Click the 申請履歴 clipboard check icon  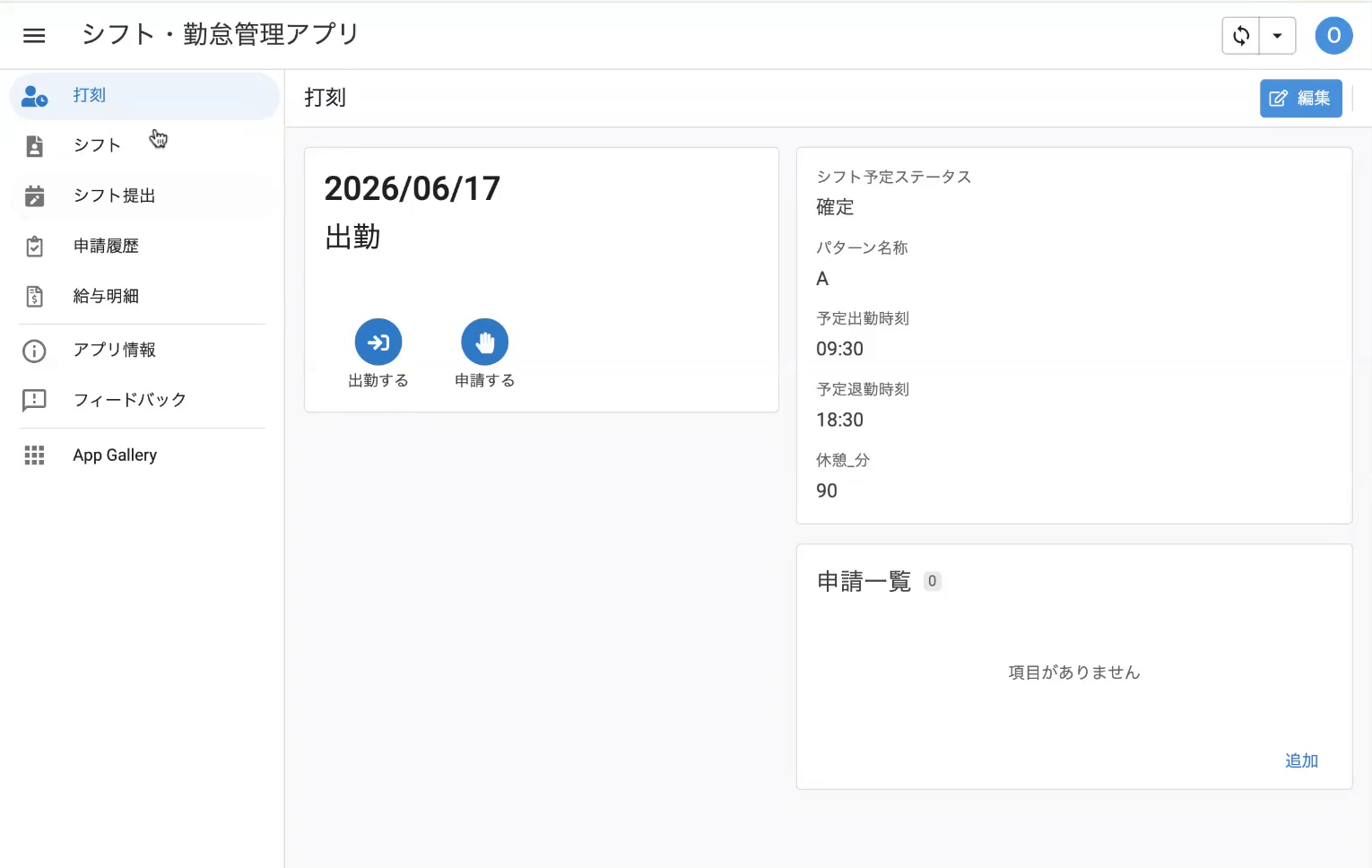point(34,247)
